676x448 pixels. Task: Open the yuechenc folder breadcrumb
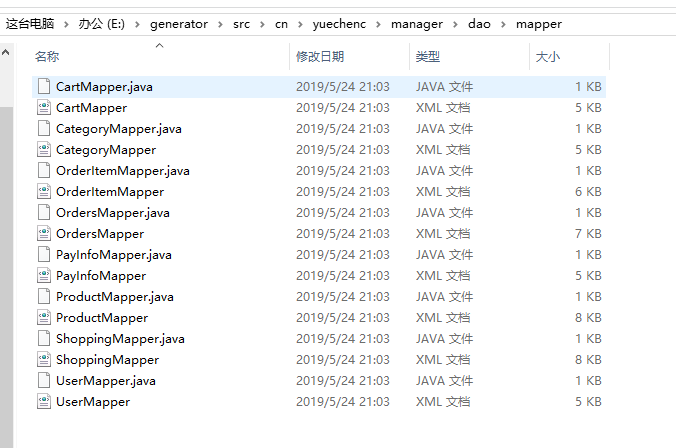339,24
